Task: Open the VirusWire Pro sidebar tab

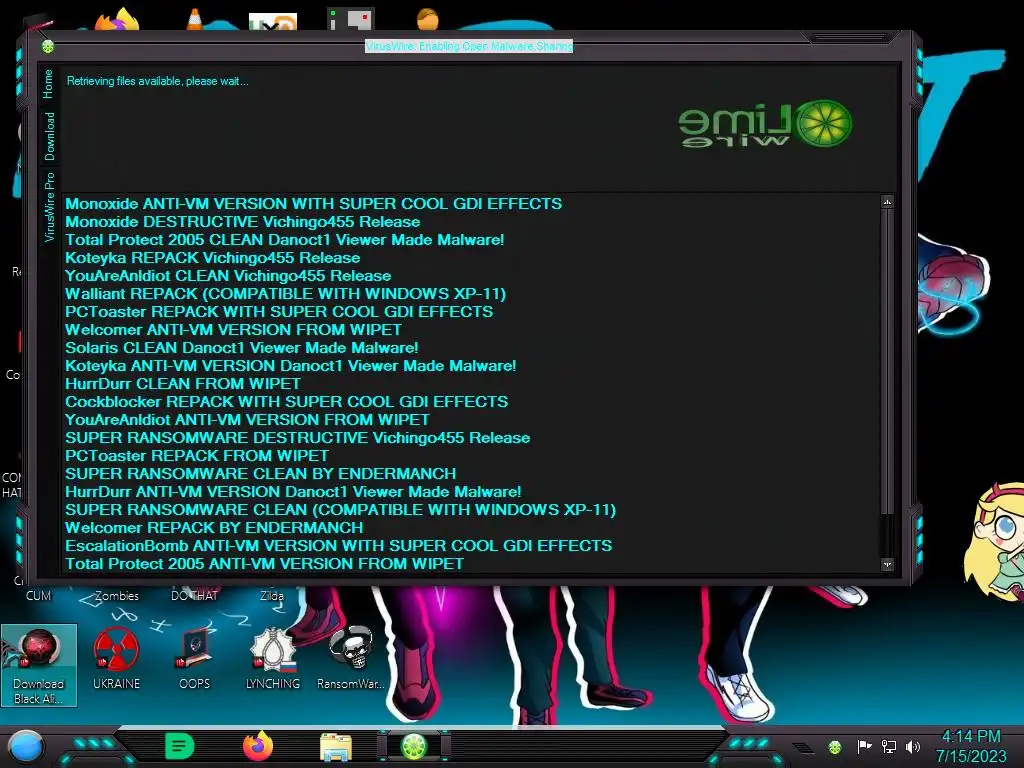Action: click(x=50, y=207)
